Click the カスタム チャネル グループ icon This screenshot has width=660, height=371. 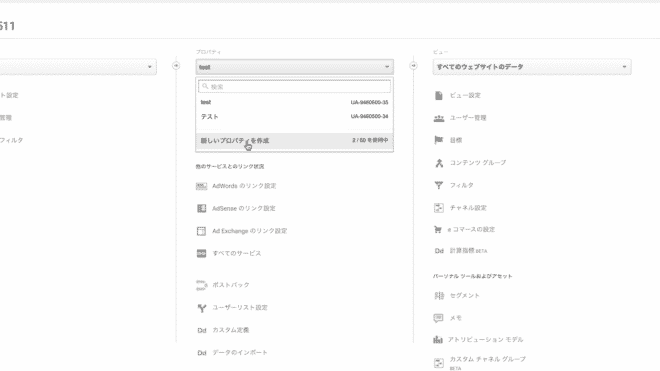tap(439, 363)
